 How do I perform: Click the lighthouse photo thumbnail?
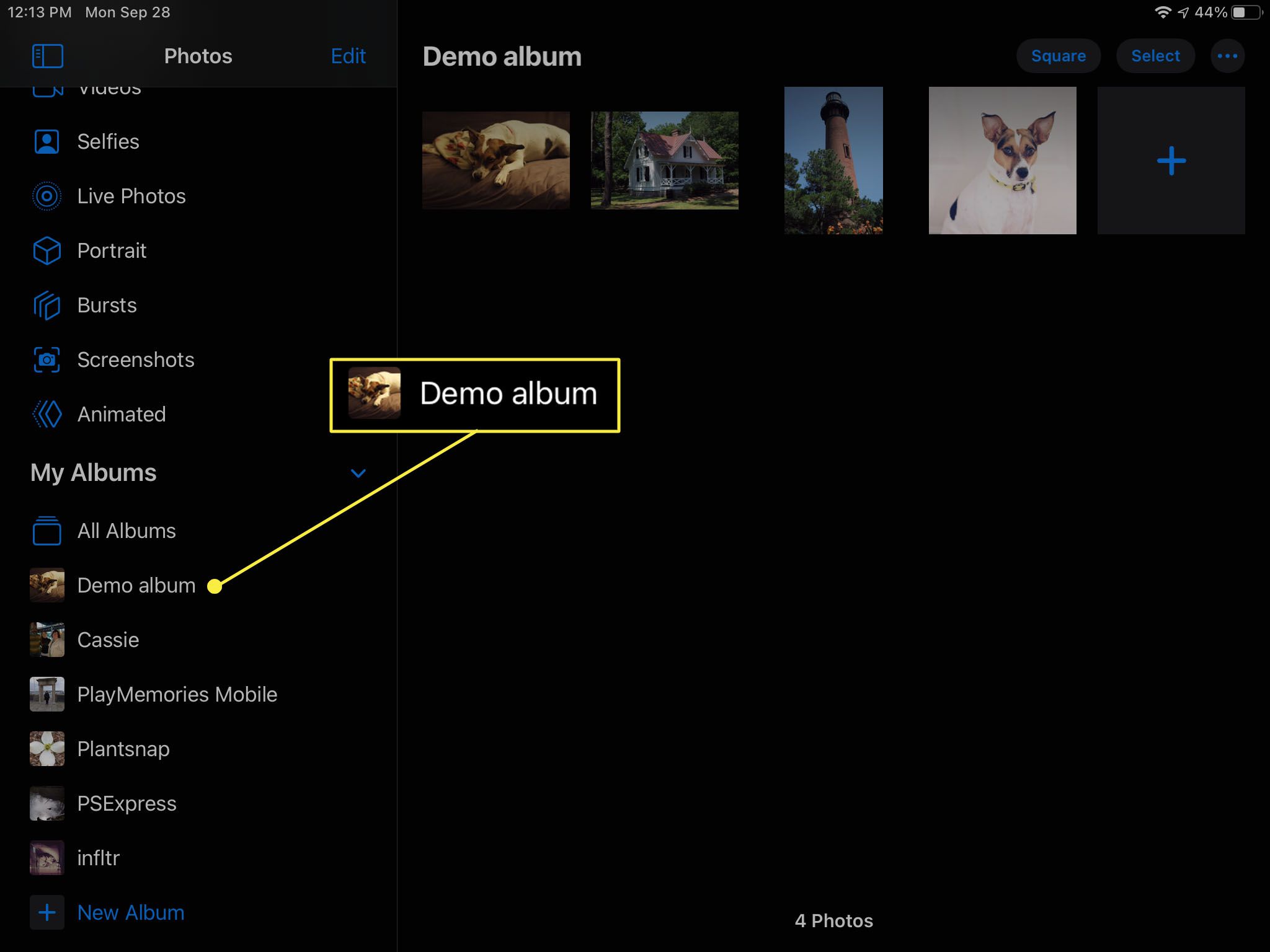833,159
